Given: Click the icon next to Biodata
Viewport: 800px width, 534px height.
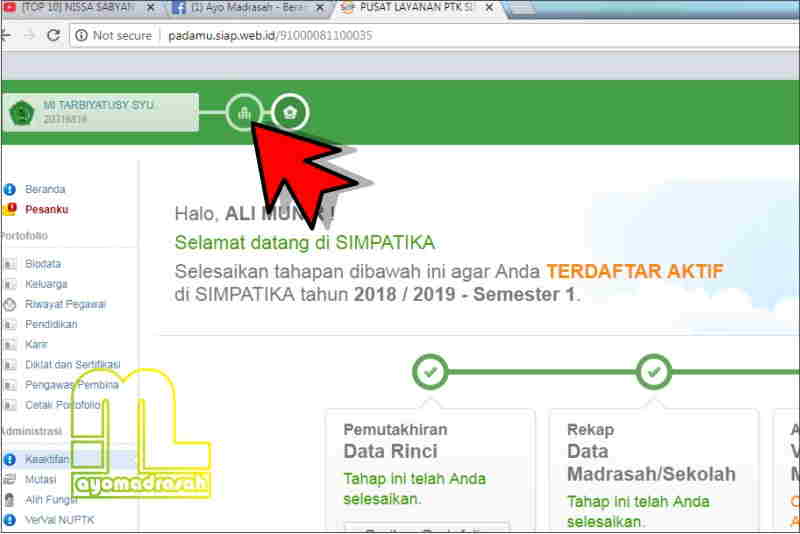Looking at the screenshot, I should pos(10,264).
